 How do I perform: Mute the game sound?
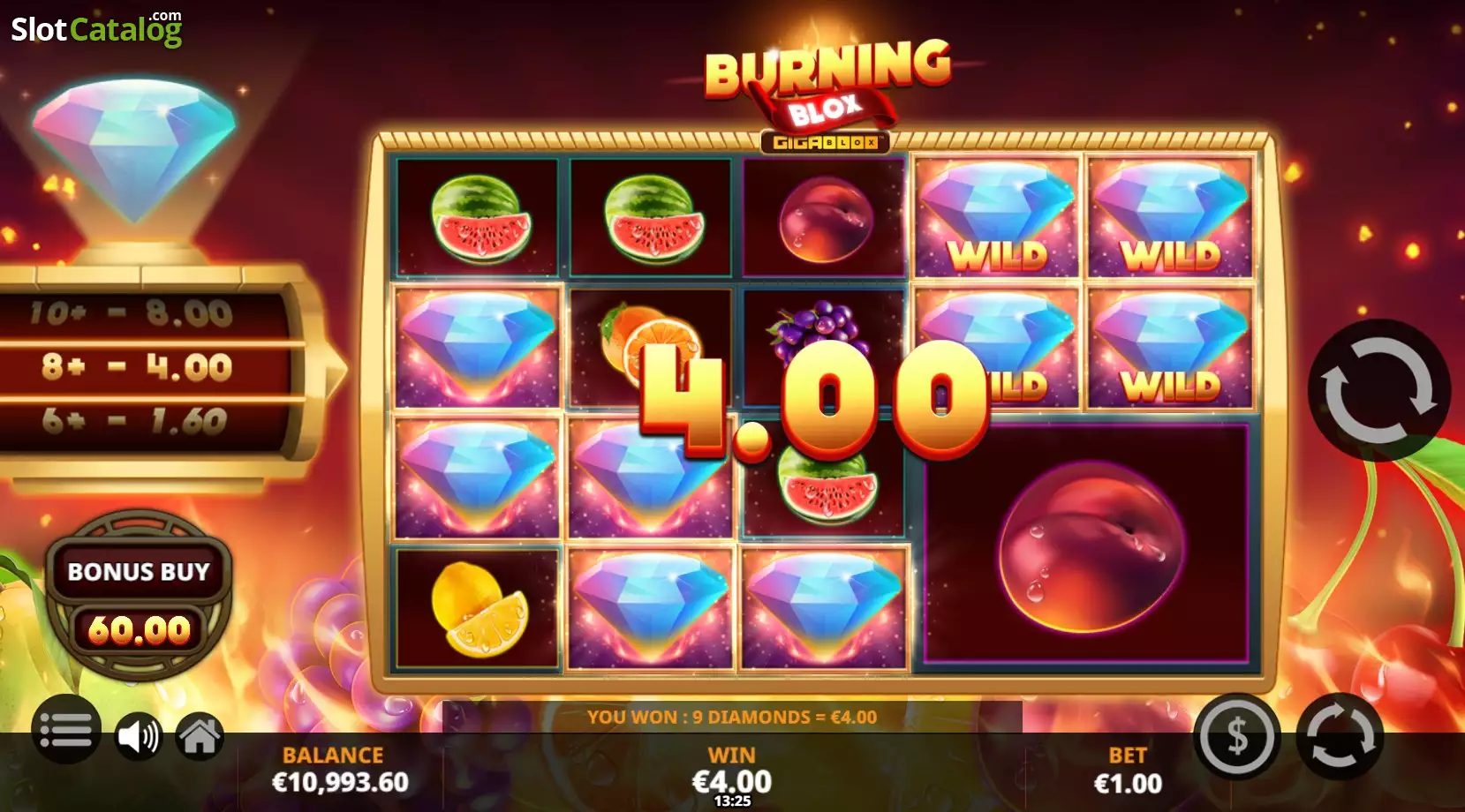tap(139, 737)
